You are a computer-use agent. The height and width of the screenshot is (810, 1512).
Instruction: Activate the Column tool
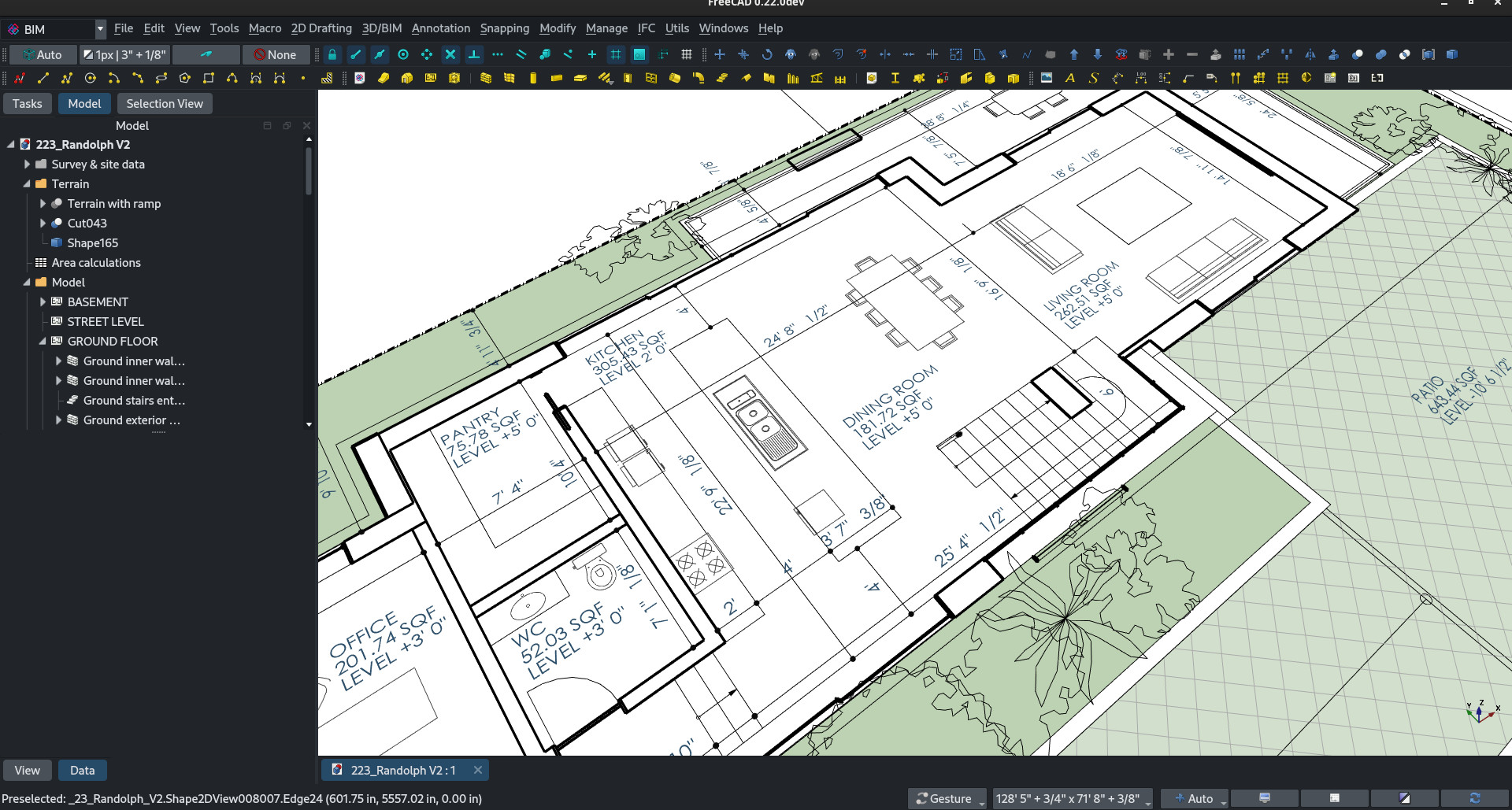[533, 78]
